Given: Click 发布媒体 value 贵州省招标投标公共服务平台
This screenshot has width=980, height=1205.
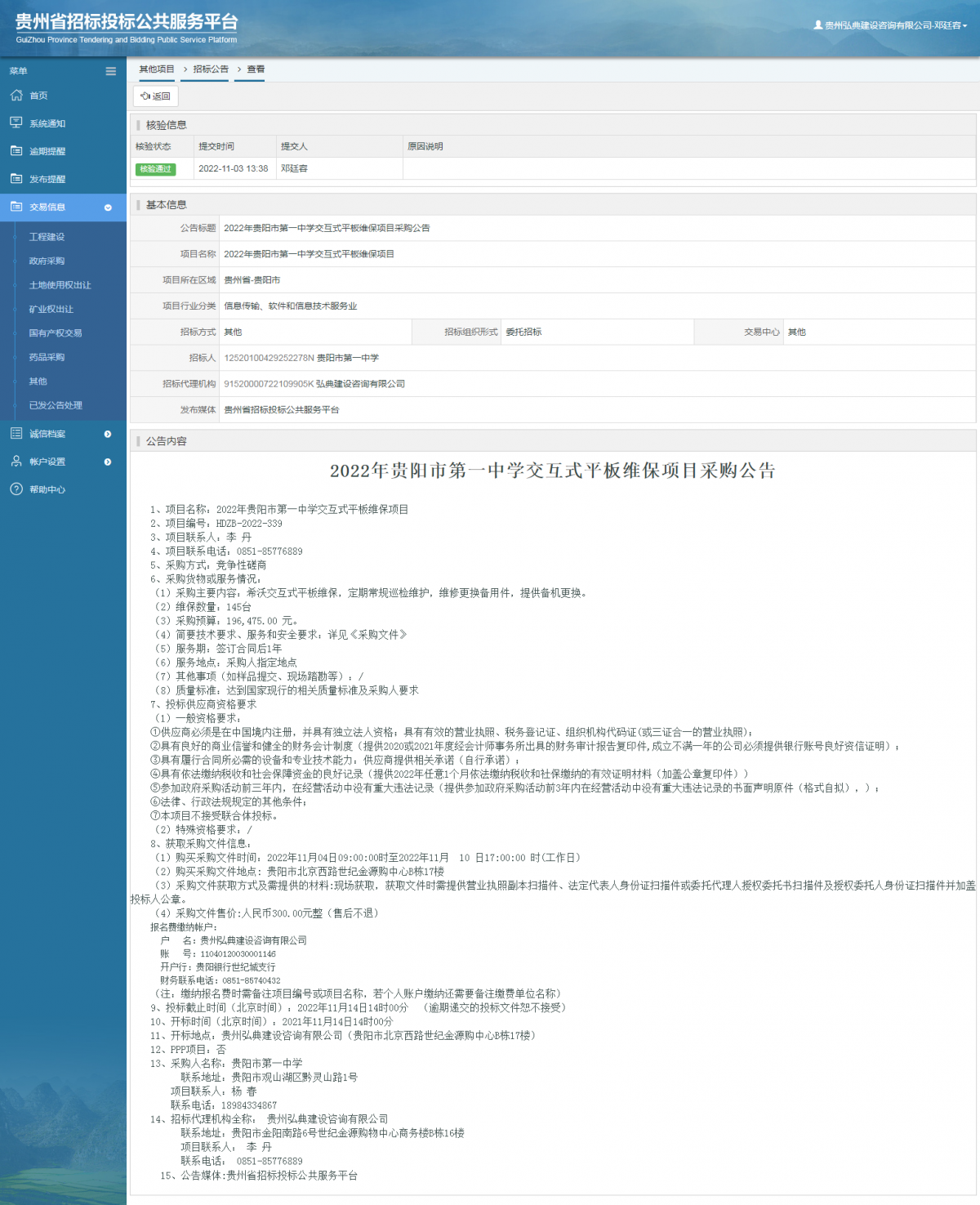Looking at the screenshot, I should pyautogui.click(x=282, y=410).
